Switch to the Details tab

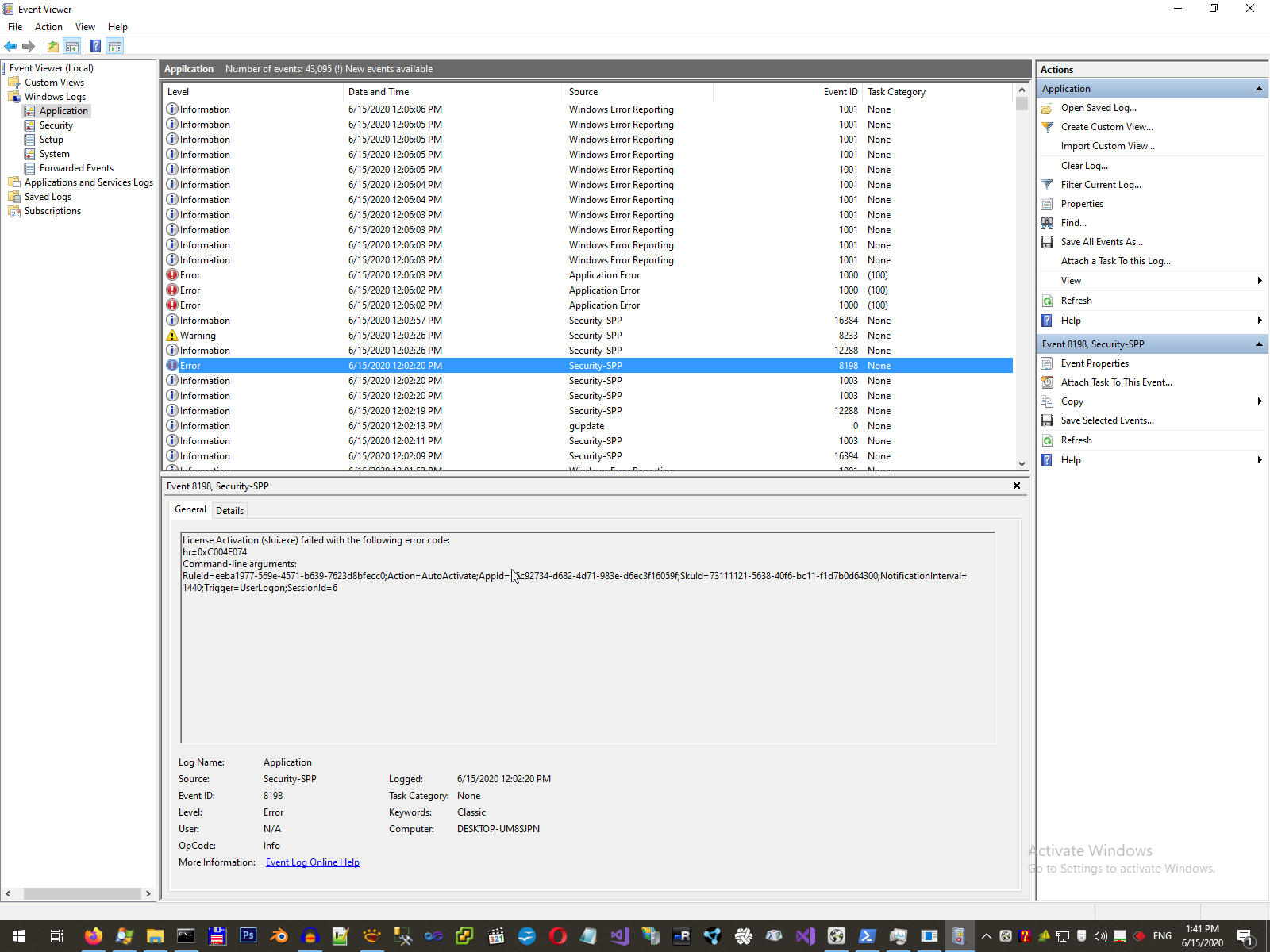[229, 511]
